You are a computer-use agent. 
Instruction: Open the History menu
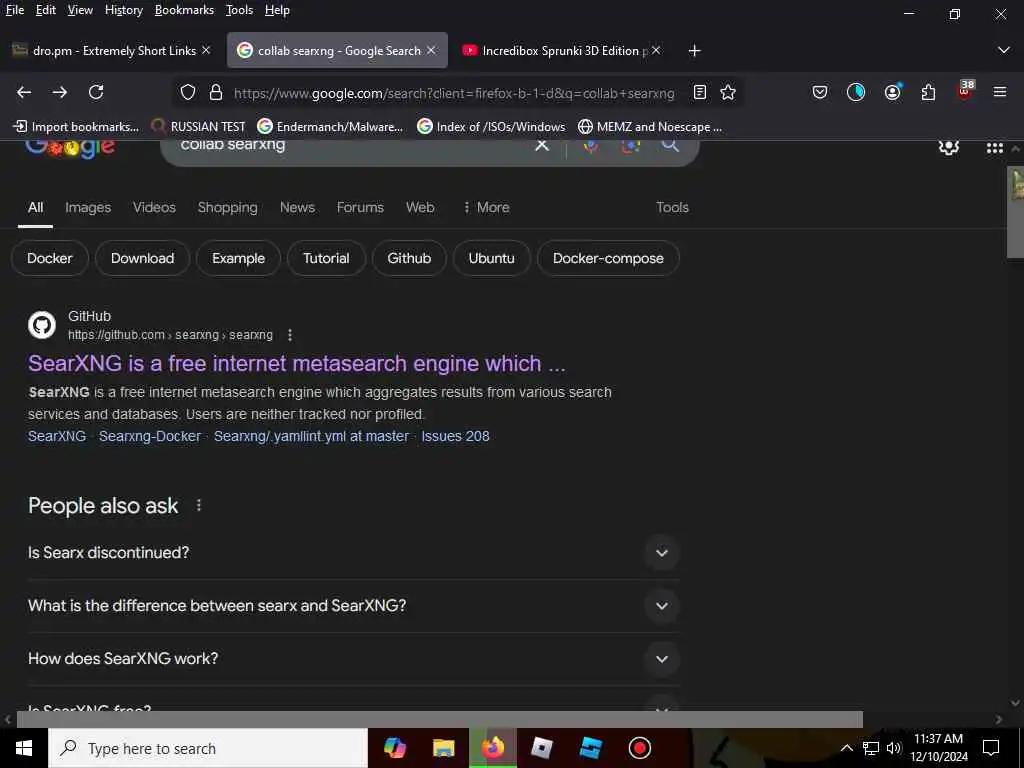[123, 10]
